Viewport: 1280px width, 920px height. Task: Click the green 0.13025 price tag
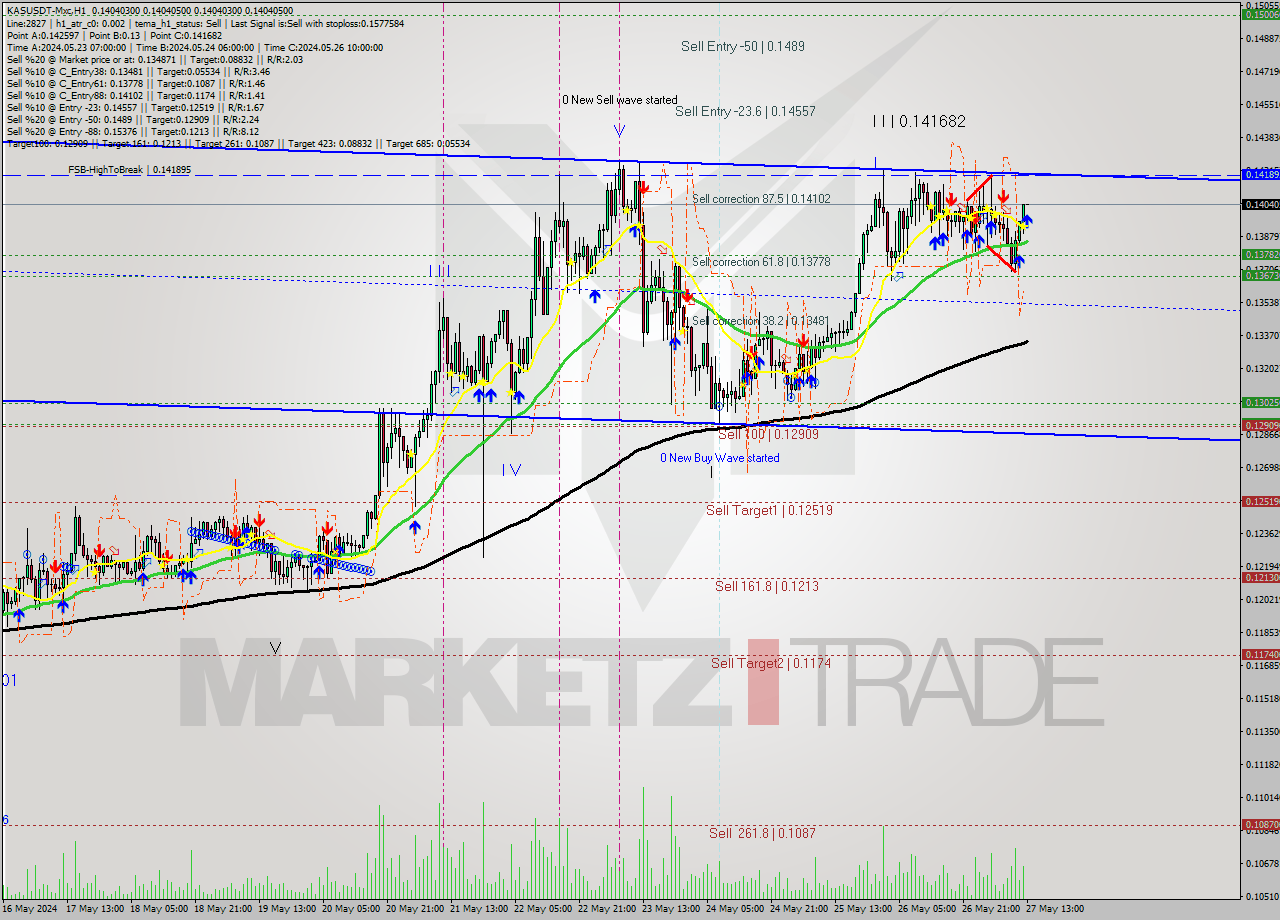coord(1260,402)
